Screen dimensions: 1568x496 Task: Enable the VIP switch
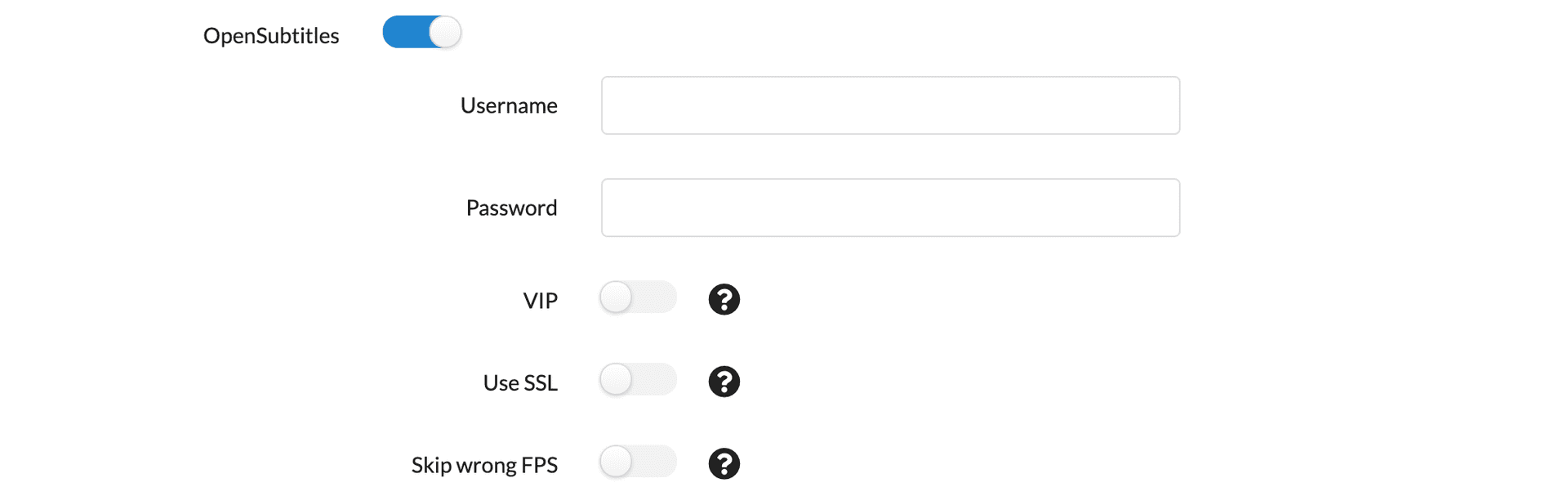coord(638,297)
